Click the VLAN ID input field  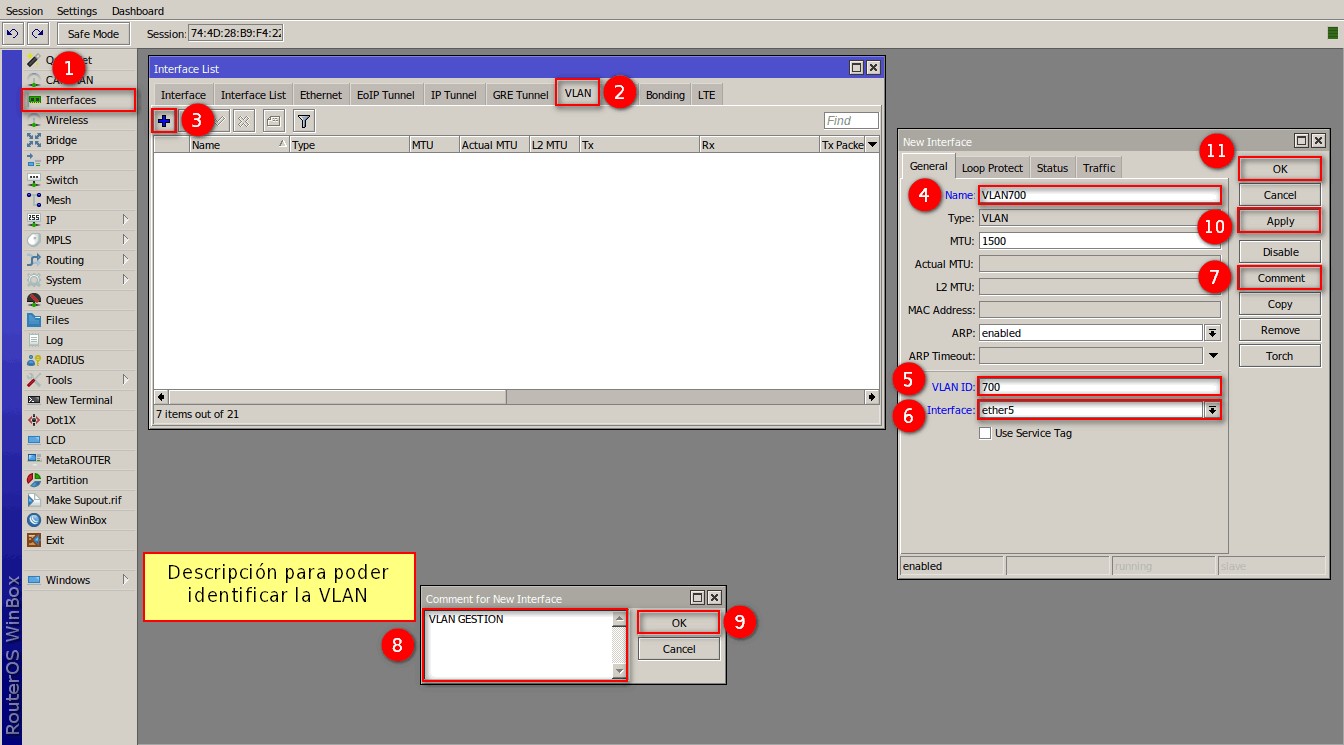(x=1099, y=387)
